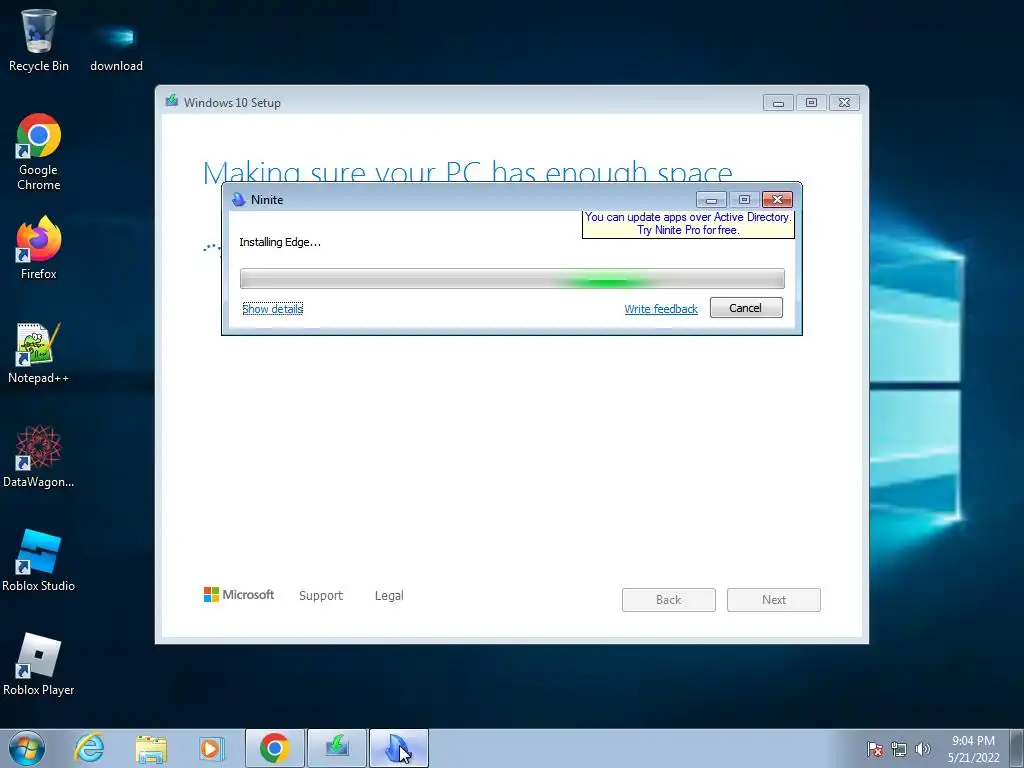Minimize the Windows 10 Setup window
The height and width of the screenshot is (768, 1024).
click(778, 103)
